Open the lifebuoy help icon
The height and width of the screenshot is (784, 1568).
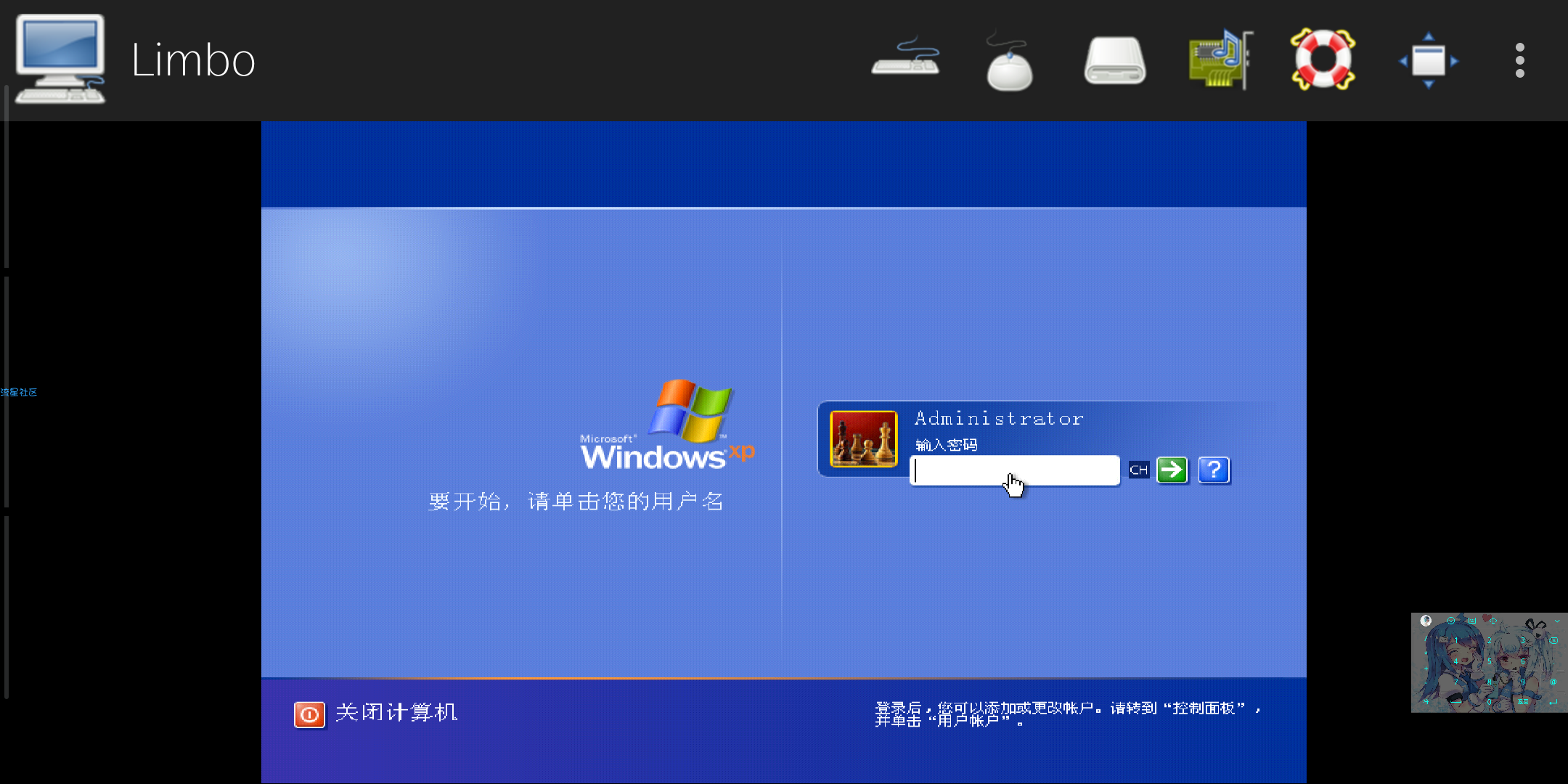pyautogui.click(x=1323, y=60)
